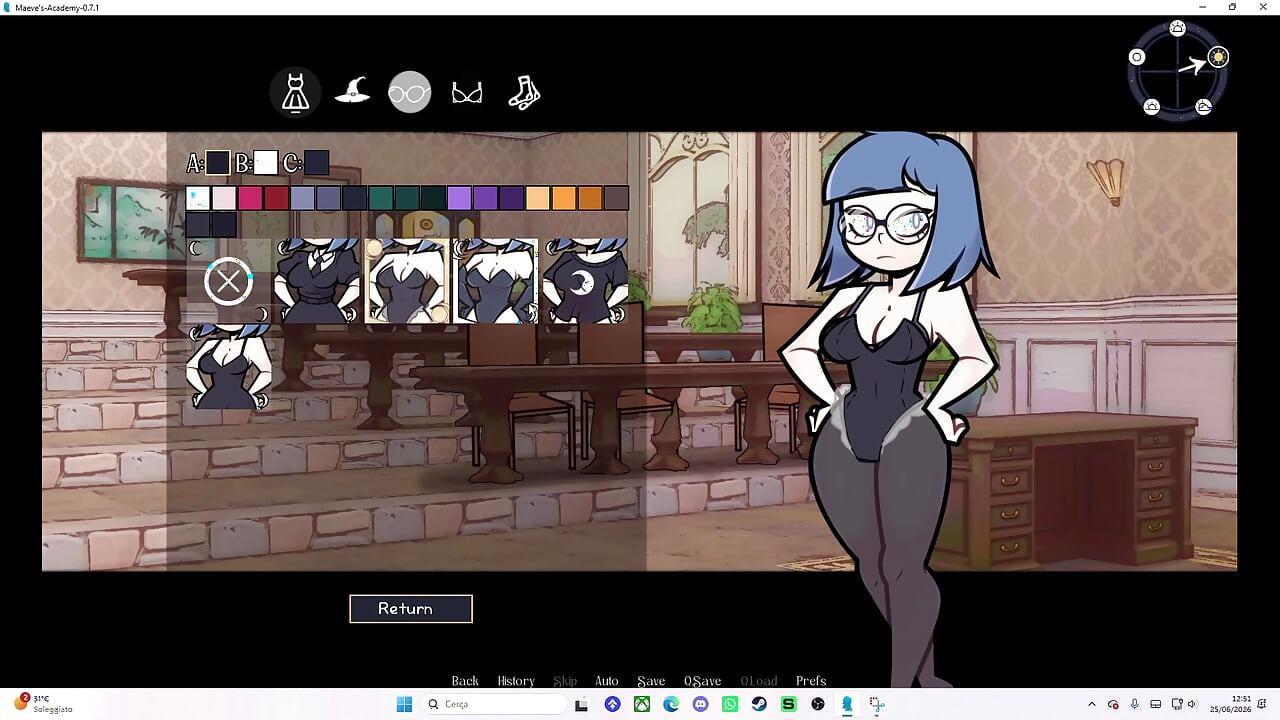
Task: Pick the brownish gray palette color
Action: click(616, 198)
